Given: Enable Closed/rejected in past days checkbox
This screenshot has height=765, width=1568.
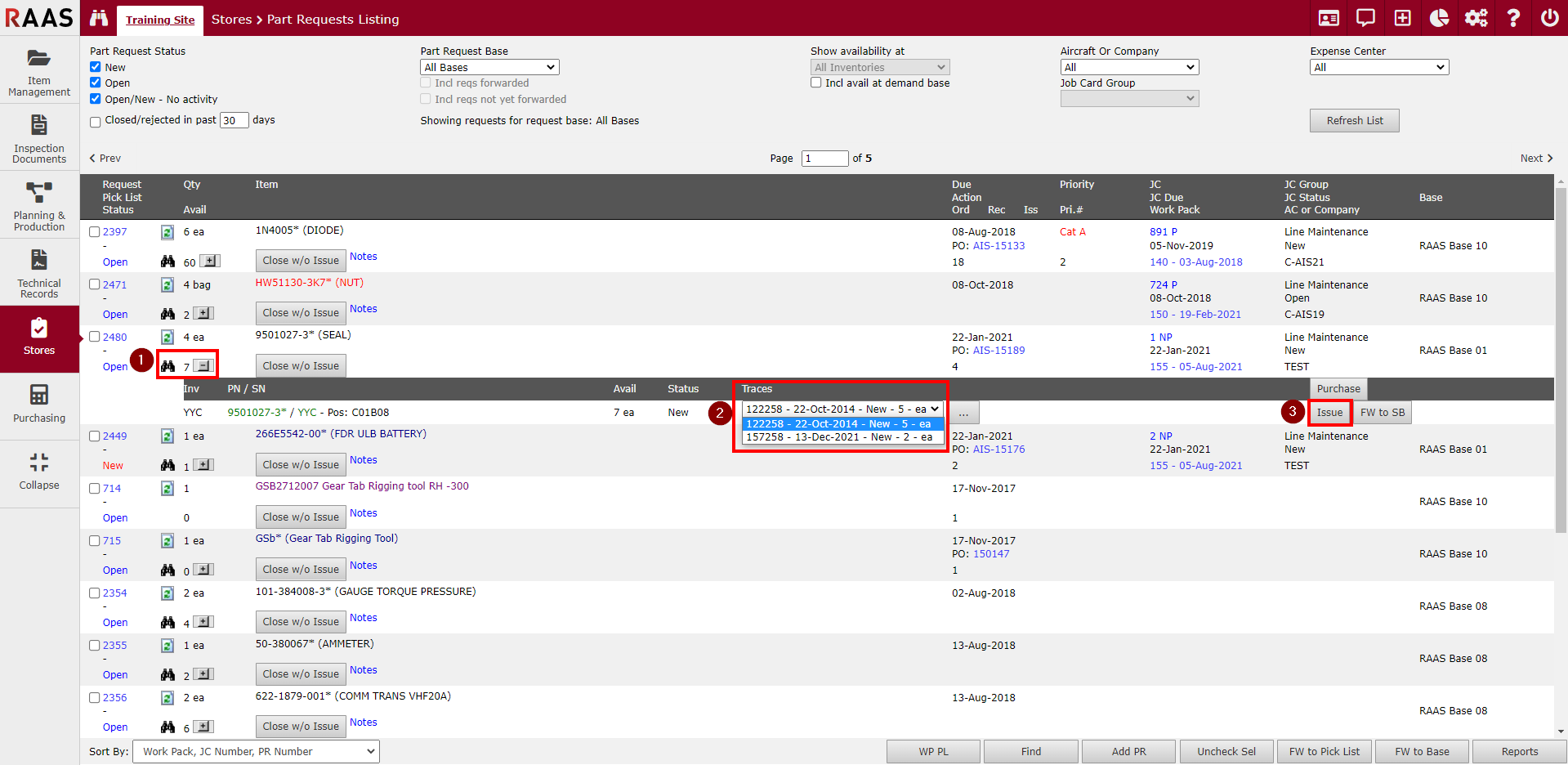Looking at the screenshot, I should pos(96,122).
